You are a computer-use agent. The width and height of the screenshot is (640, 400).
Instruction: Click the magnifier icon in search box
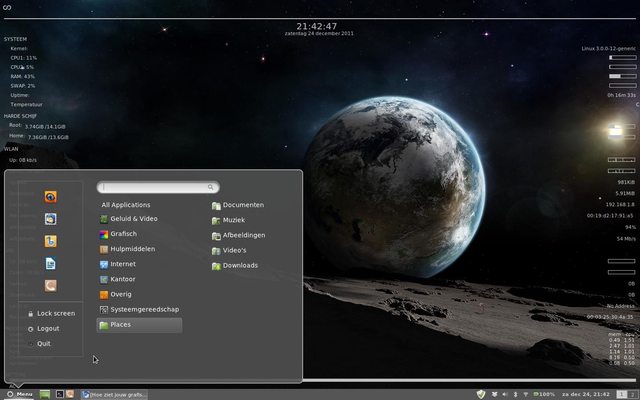tap(211, 187)
